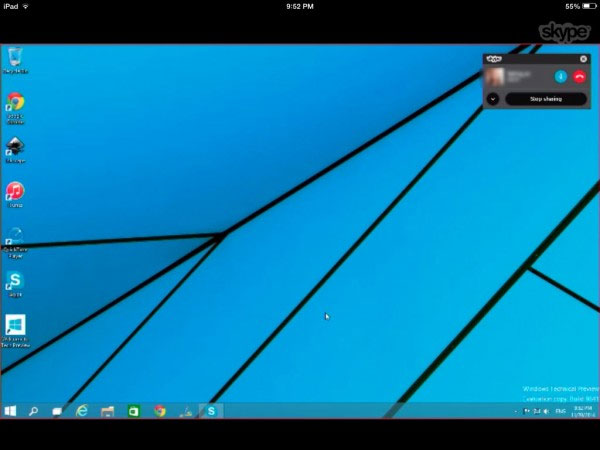The height and width of the screenshot is (450, 600).
Task: Open the Inkscape desktop shortcut
Action: (x=15, y=150)
